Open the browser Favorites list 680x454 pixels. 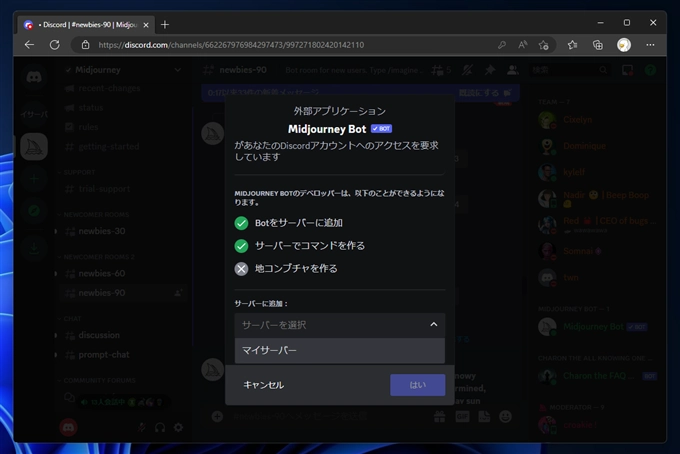pyautogui.click(x=572, y=45)
